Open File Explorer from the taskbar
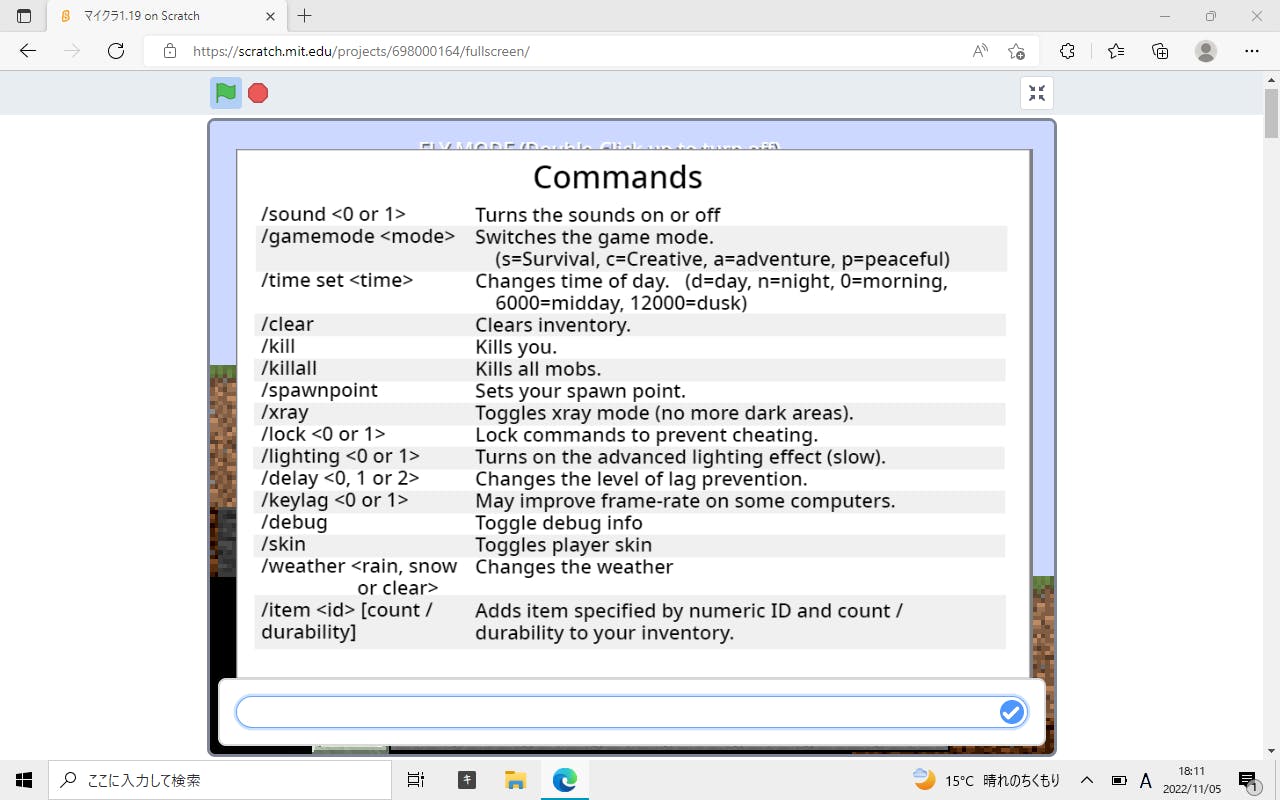Screen dimensions: 1280x800 (x=515, y=780)
